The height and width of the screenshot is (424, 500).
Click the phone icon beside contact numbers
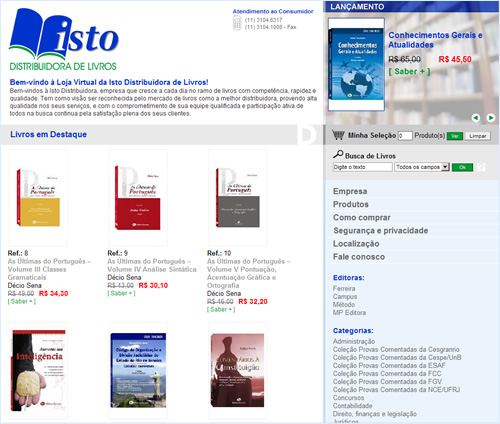point(237,23)
